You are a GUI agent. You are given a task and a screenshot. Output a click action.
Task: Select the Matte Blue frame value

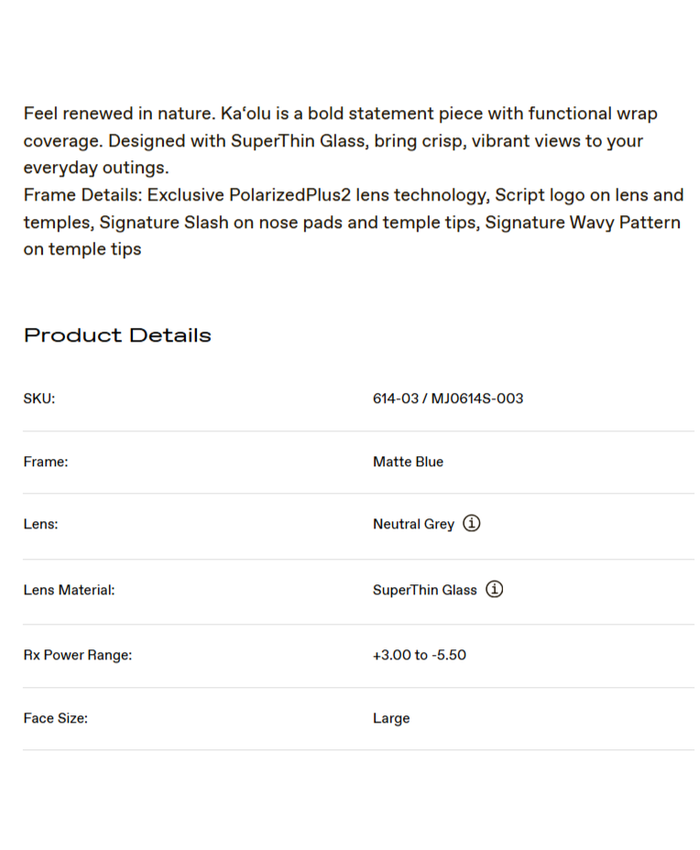(408, 462)
